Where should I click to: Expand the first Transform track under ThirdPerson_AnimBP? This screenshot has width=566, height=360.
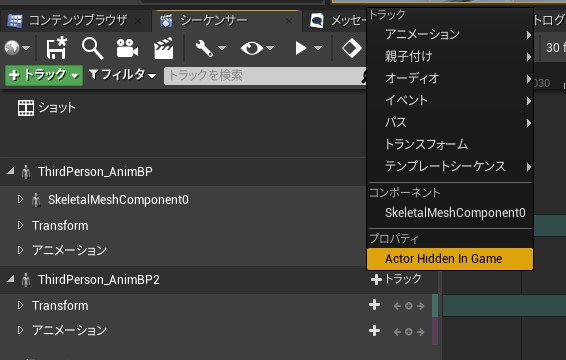pyautogui.click(x=21, y=225)
